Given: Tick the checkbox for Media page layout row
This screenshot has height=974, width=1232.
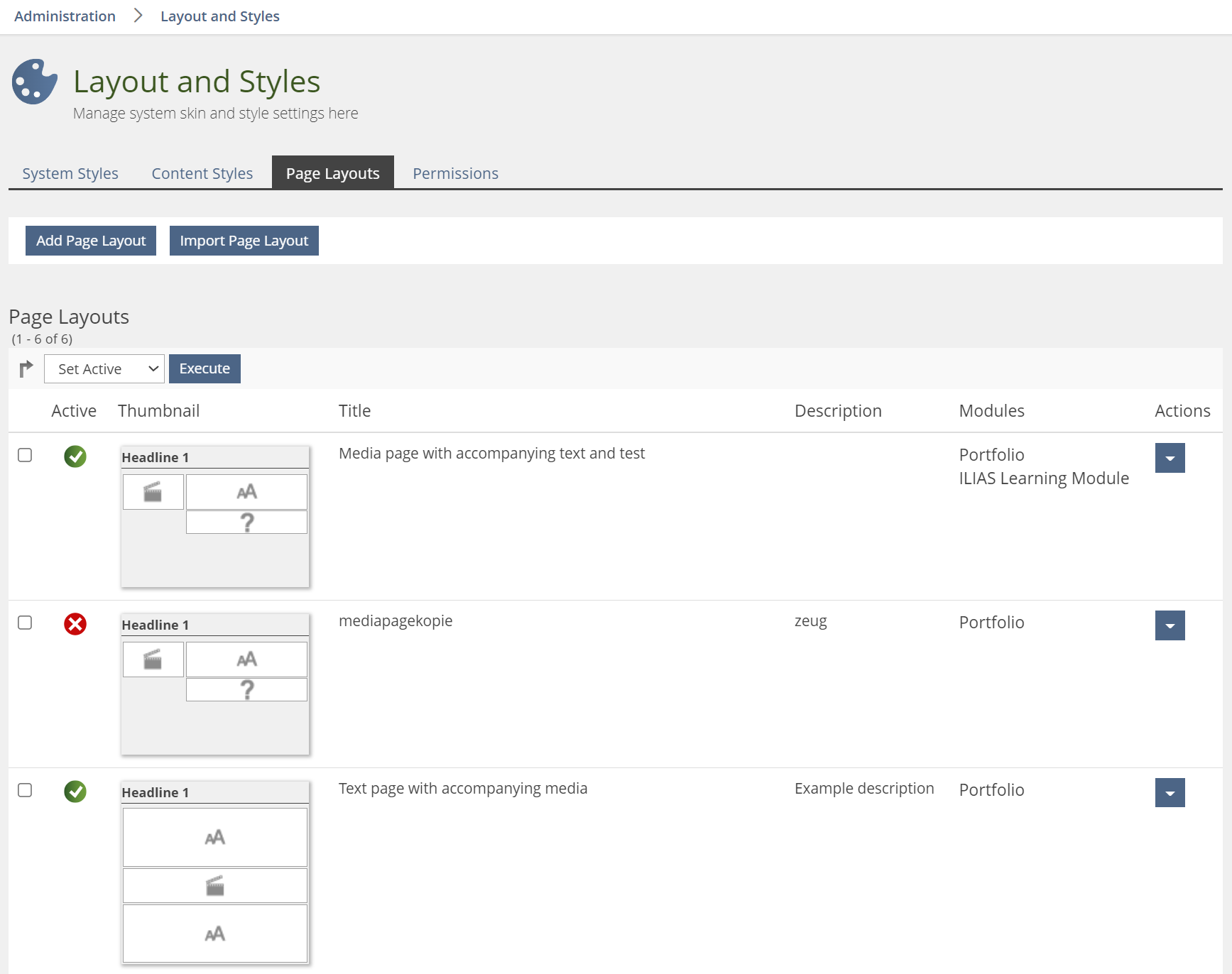Looking at the screenshot, I should pos(25,455).
